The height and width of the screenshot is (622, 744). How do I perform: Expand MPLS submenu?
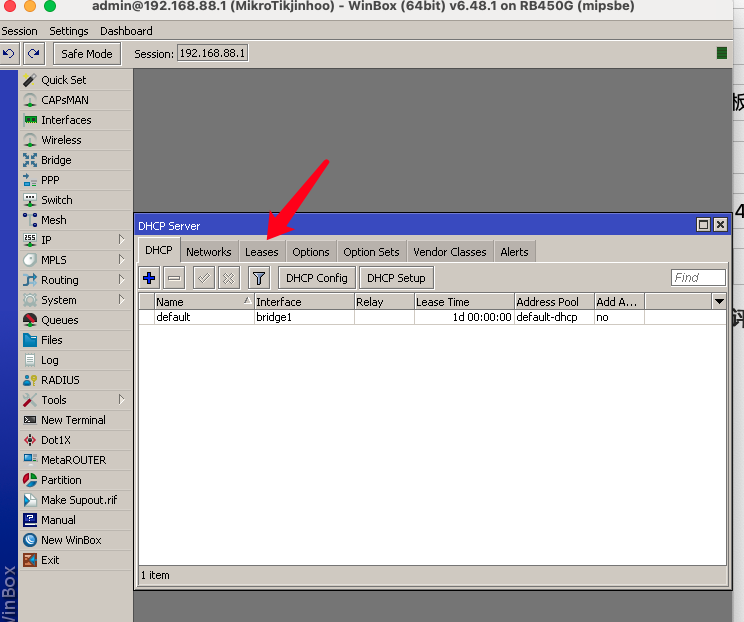tap(121, 260)
